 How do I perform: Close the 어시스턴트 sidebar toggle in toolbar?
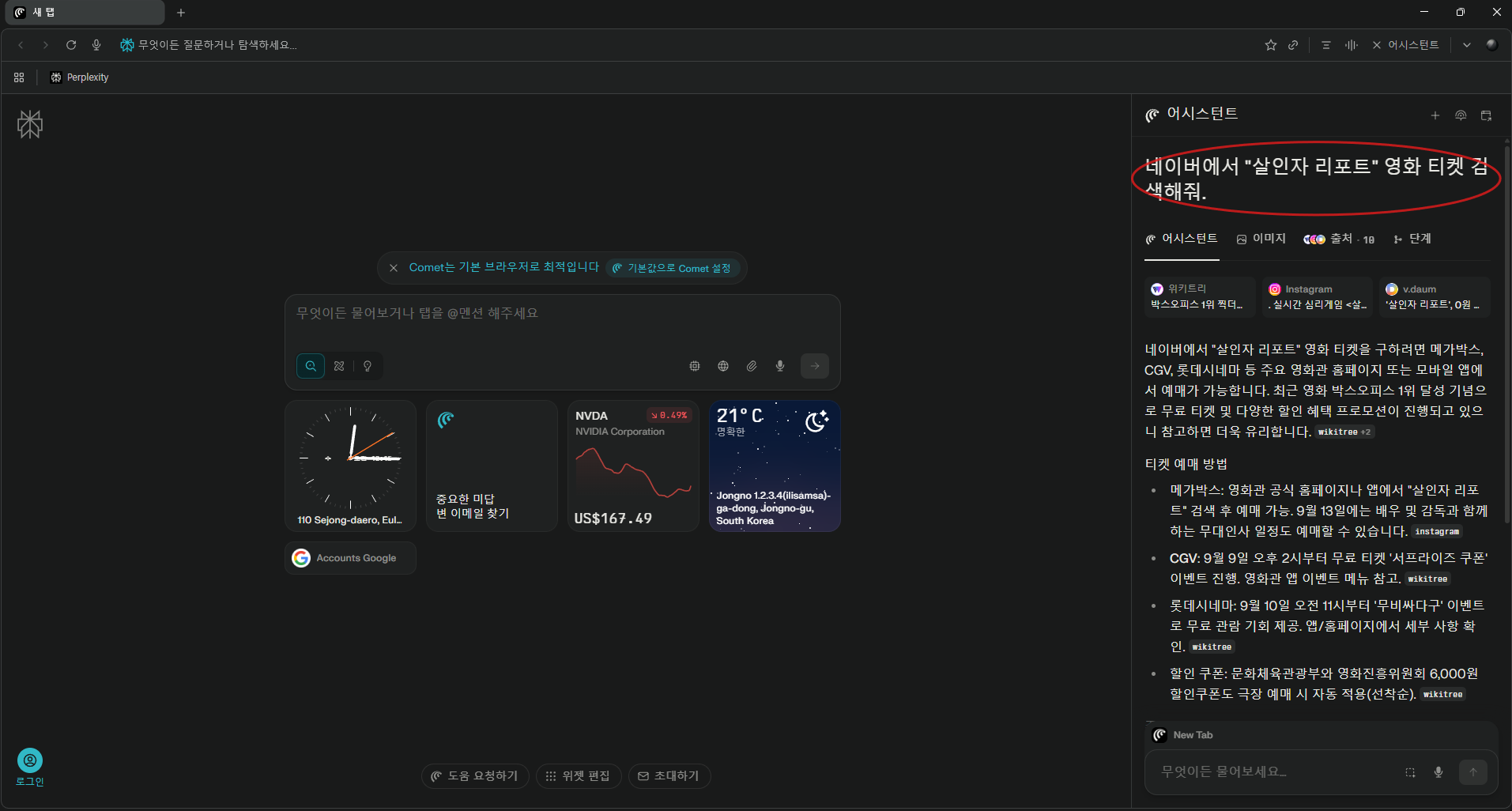coord(1405,45)
